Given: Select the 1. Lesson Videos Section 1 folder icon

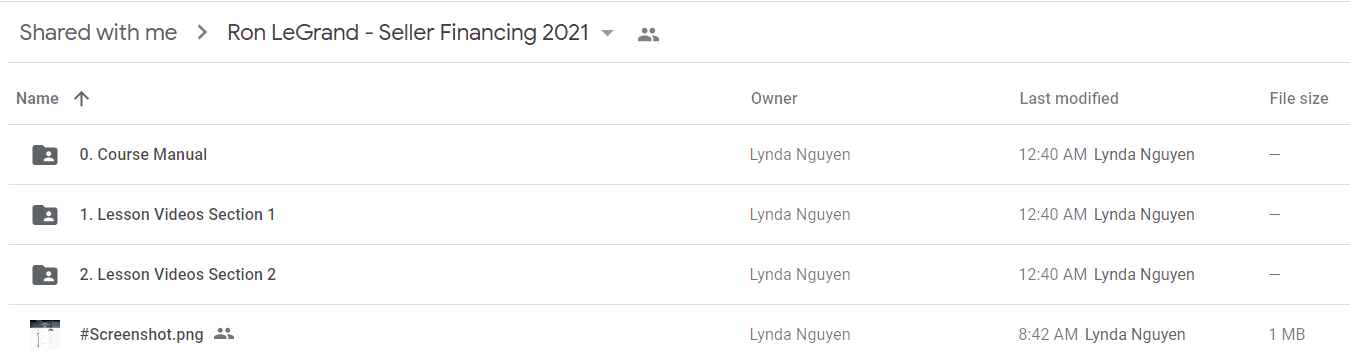Looking at the screenshot, I should pos(44,215).
